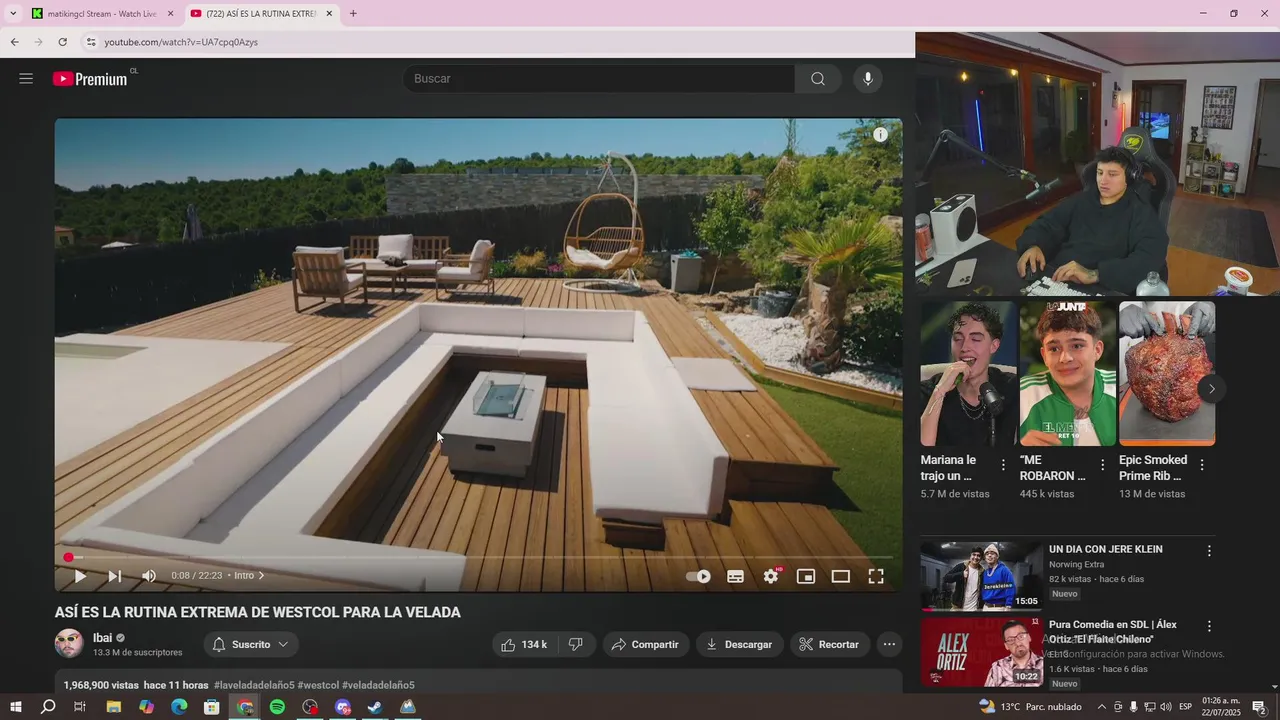1280x720 pixels.
Task: Open Task View on taskbar
Action: coord(80,707)
